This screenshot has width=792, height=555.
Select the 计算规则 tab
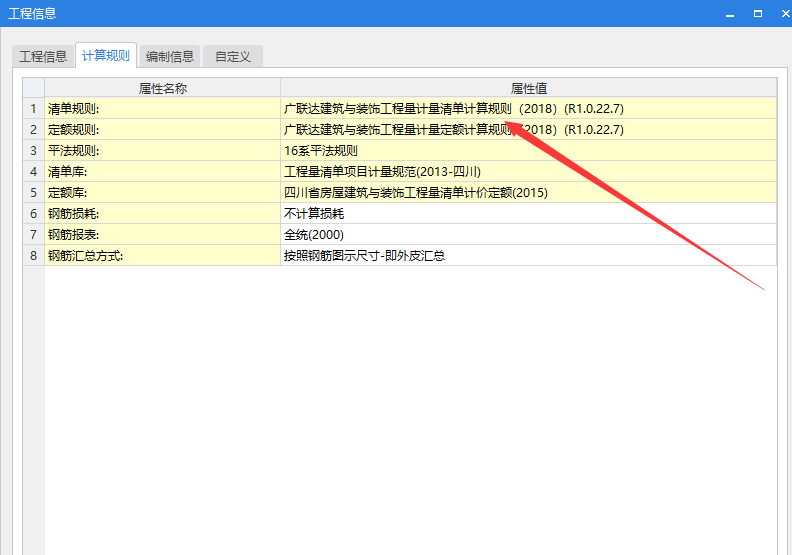(x=106, y=55)
